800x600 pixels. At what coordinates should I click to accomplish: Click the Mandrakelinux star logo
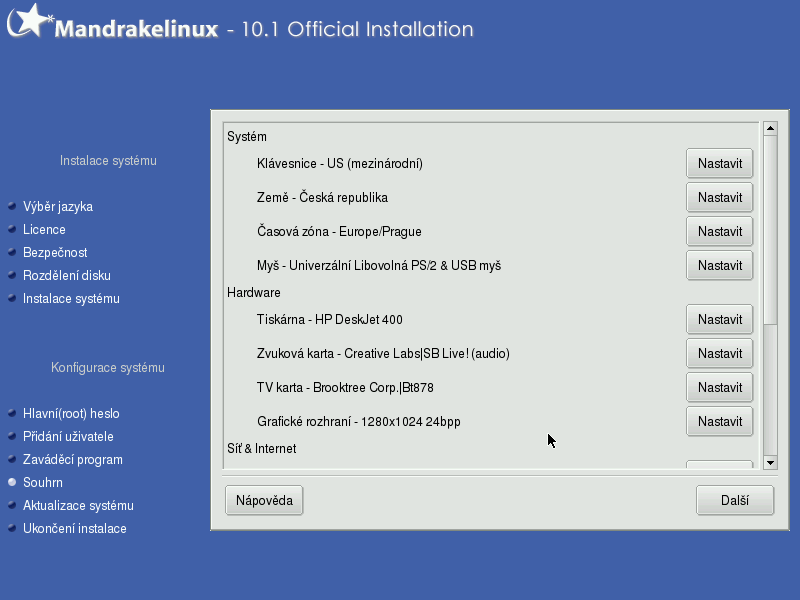click(x=30, y=21)
